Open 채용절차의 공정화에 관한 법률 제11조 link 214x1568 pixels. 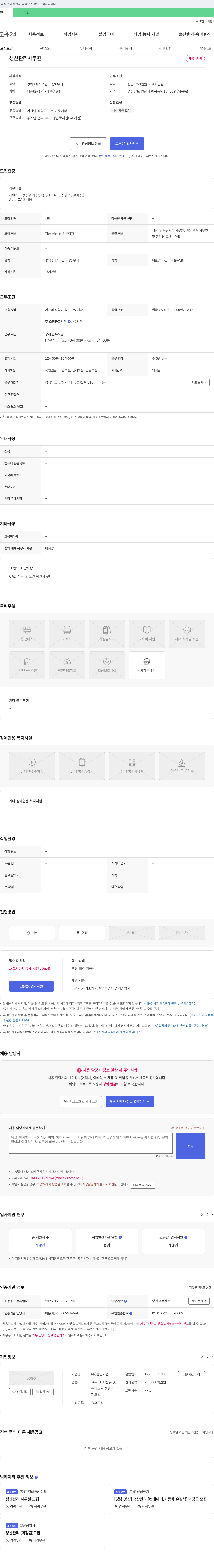click(x=117, y=1032)
